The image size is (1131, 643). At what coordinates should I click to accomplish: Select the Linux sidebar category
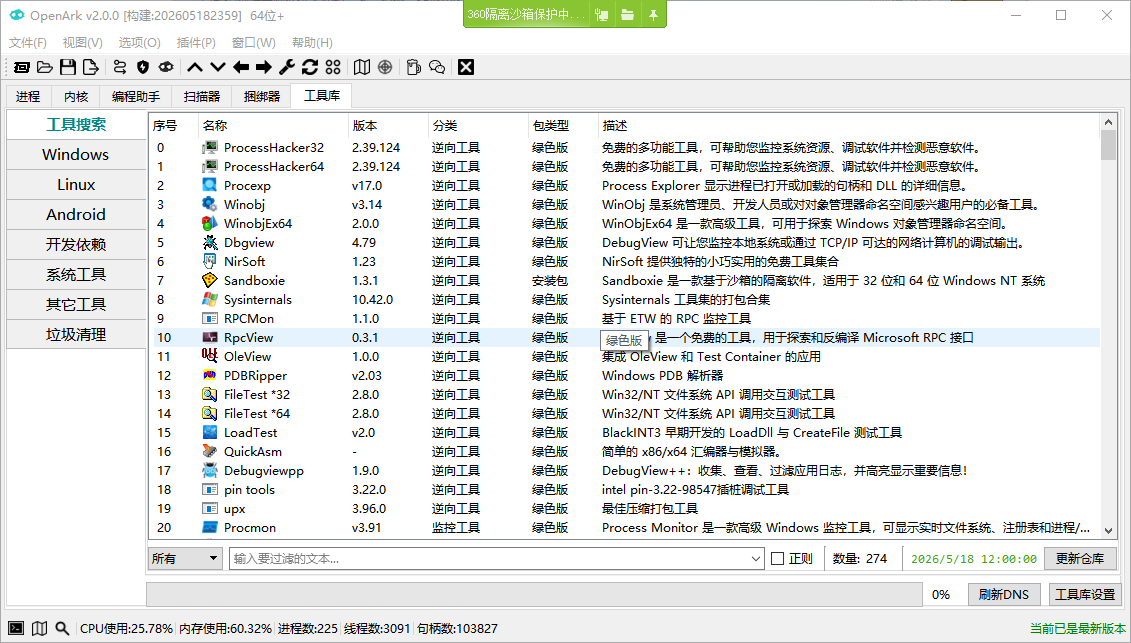tap(76, 185)
